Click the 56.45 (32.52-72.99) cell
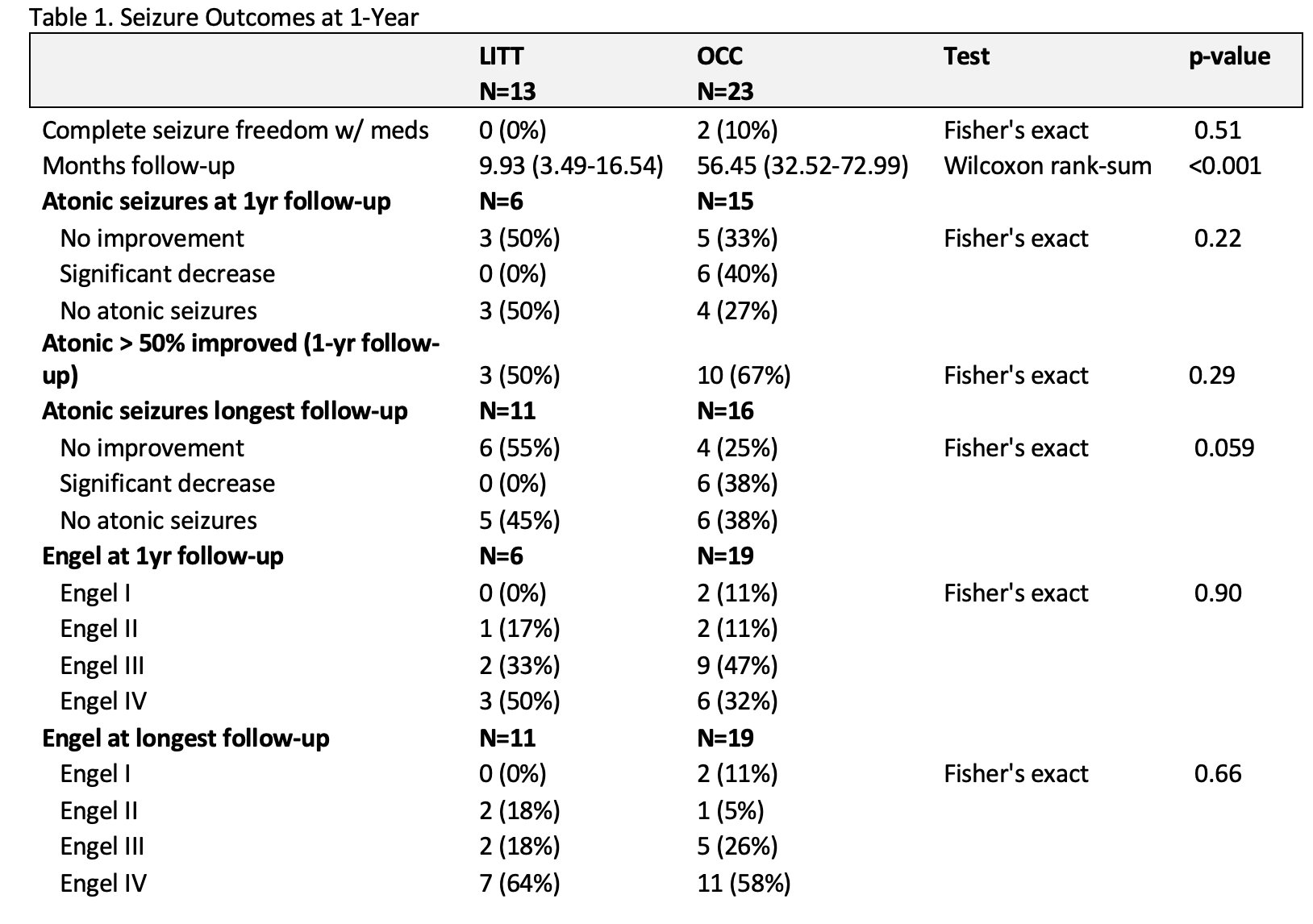This screenshot has width=1313, height=924. 802,165
